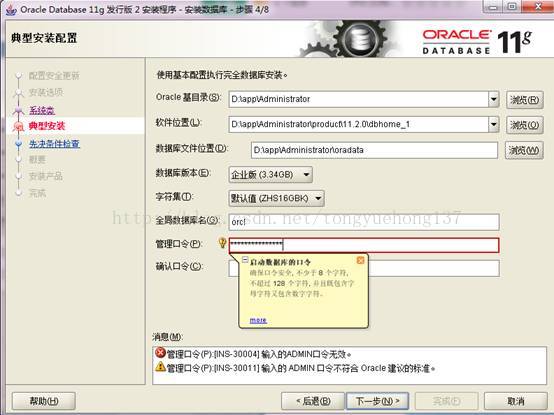Click 安装选项 step in sidebar

tap(46, 93)
